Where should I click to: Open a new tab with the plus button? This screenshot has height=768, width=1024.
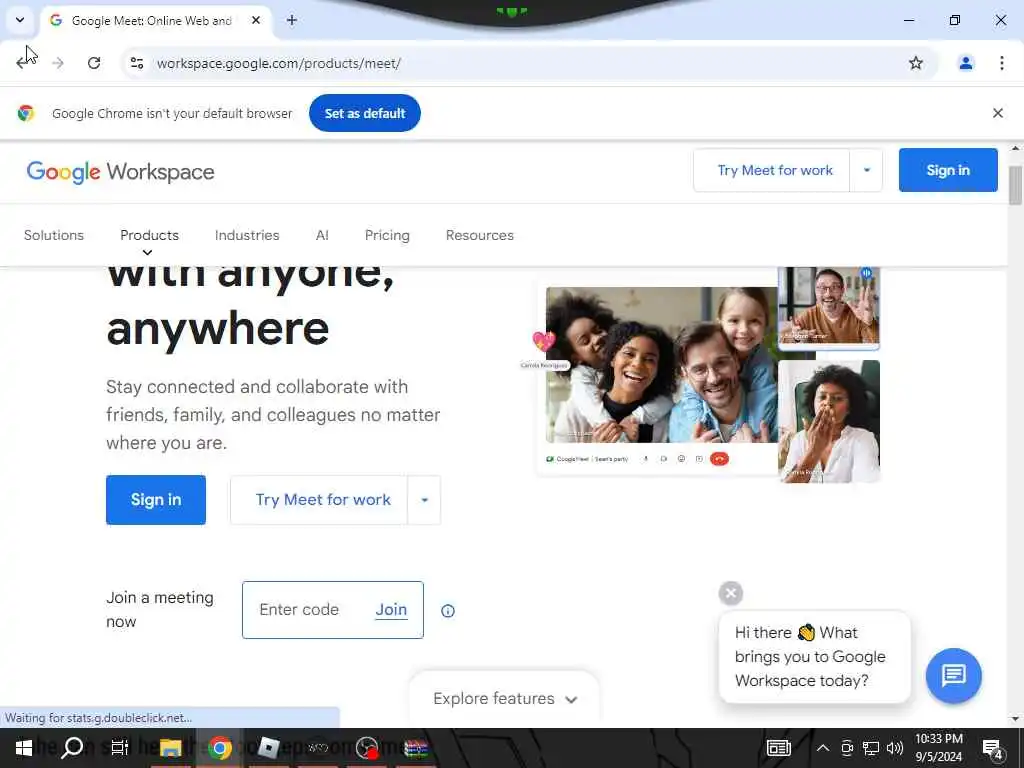coord(292,20)
